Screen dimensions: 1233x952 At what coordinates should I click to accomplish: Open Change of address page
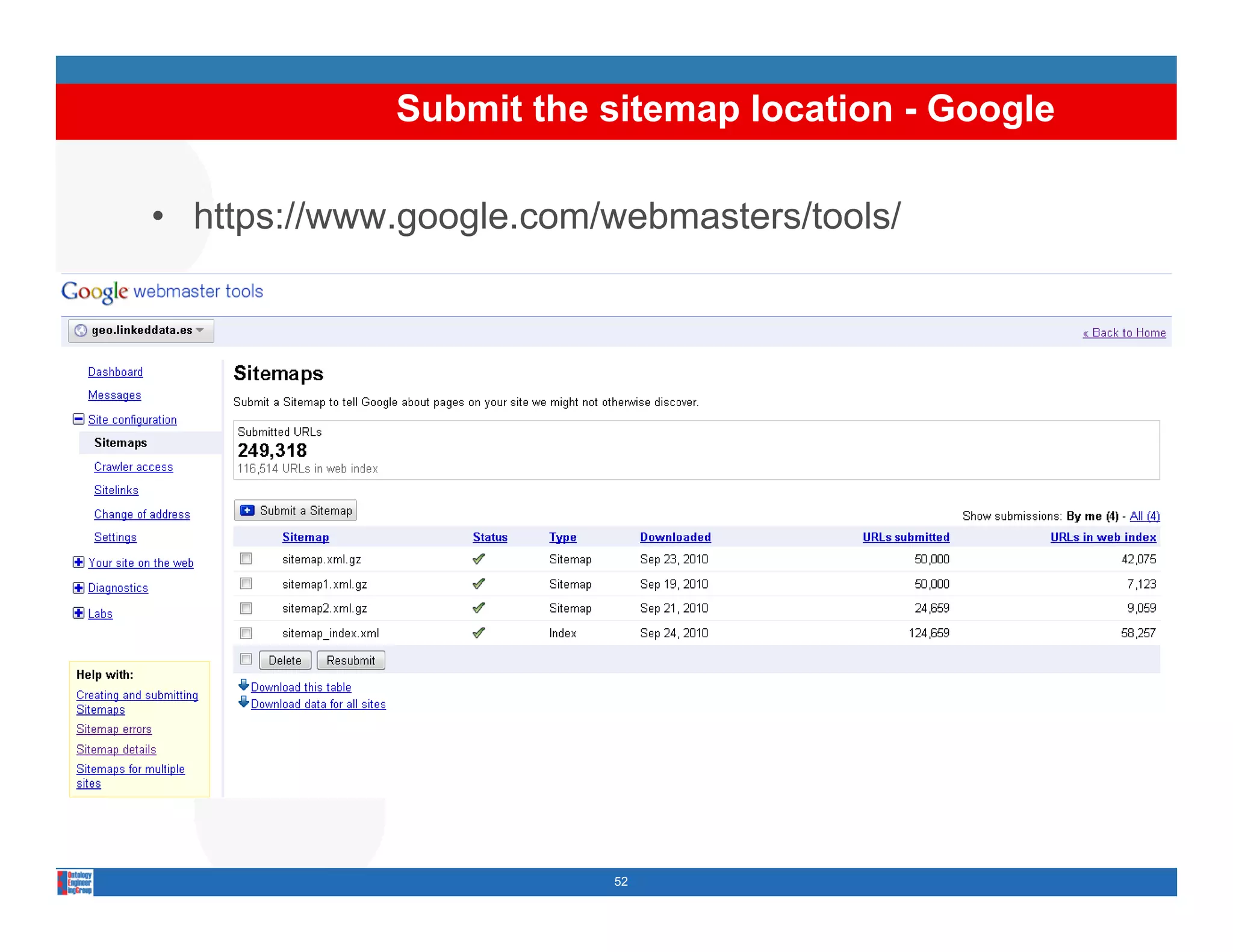[x=142, y=515]
